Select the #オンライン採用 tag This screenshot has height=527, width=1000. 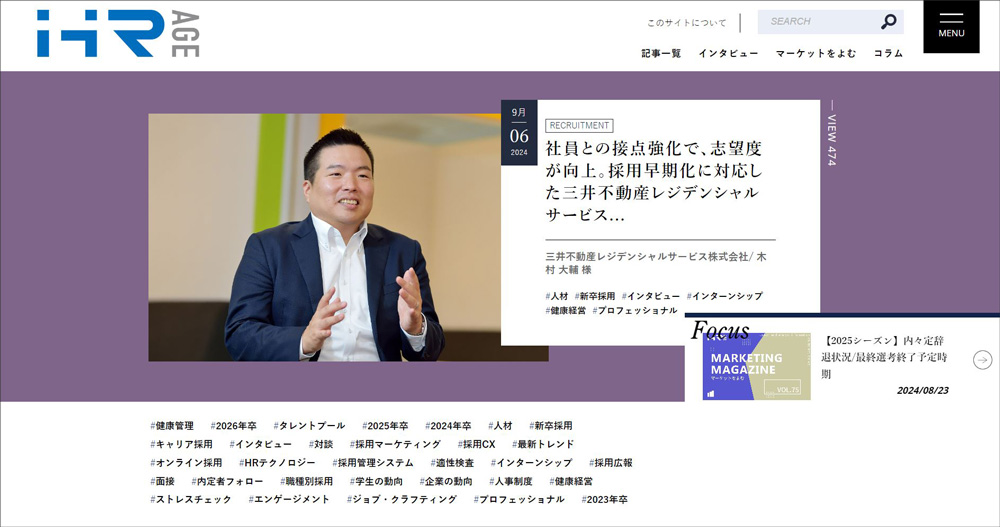coord(186,463)
